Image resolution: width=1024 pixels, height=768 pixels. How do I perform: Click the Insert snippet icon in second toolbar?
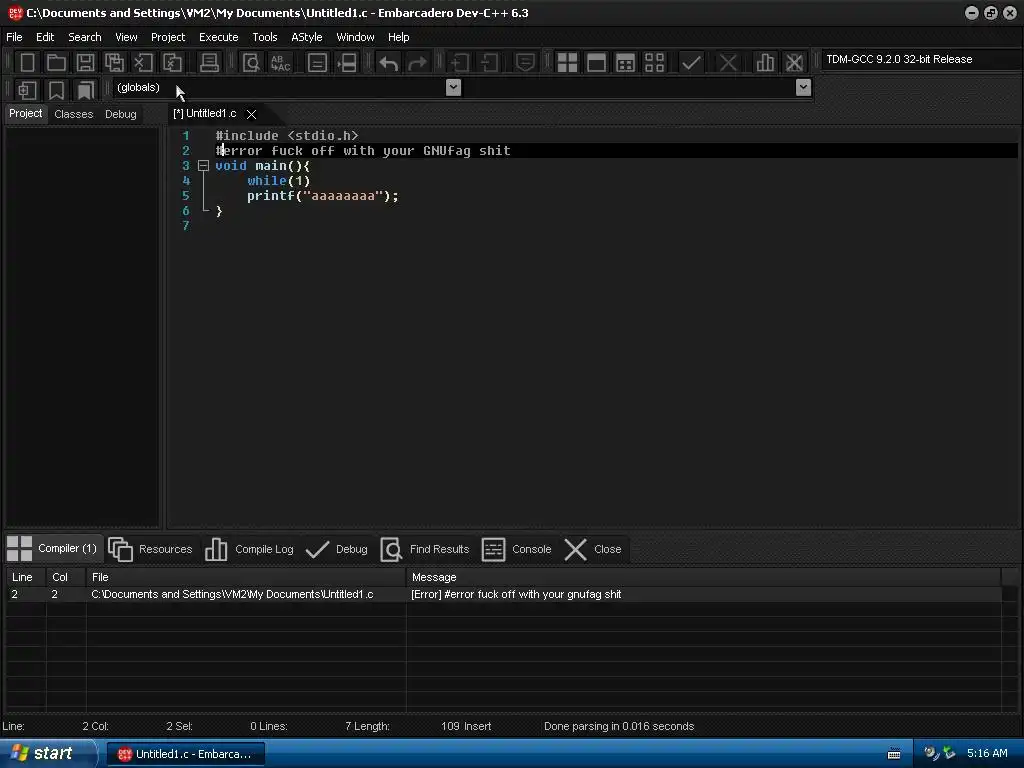(27, 89)
